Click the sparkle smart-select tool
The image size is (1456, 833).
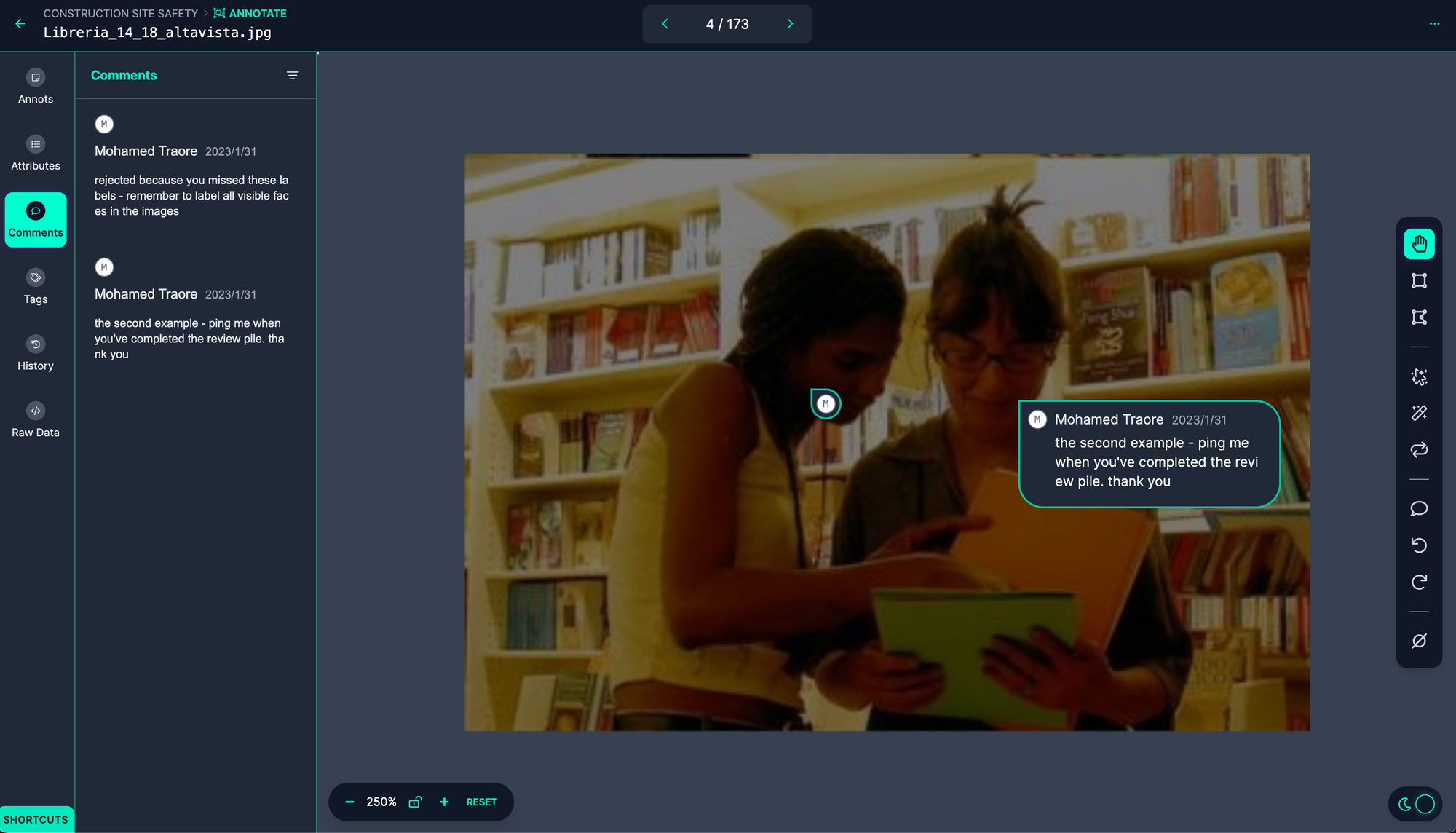1419,376
